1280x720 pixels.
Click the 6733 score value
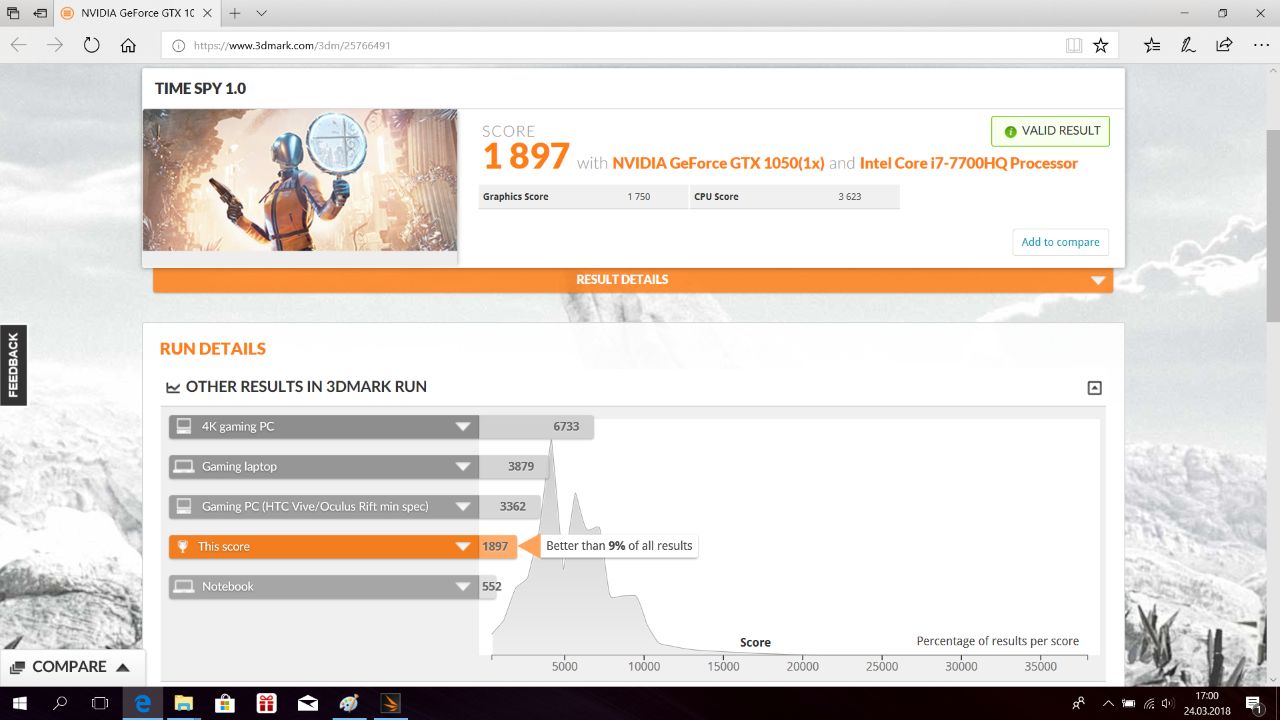566,427
